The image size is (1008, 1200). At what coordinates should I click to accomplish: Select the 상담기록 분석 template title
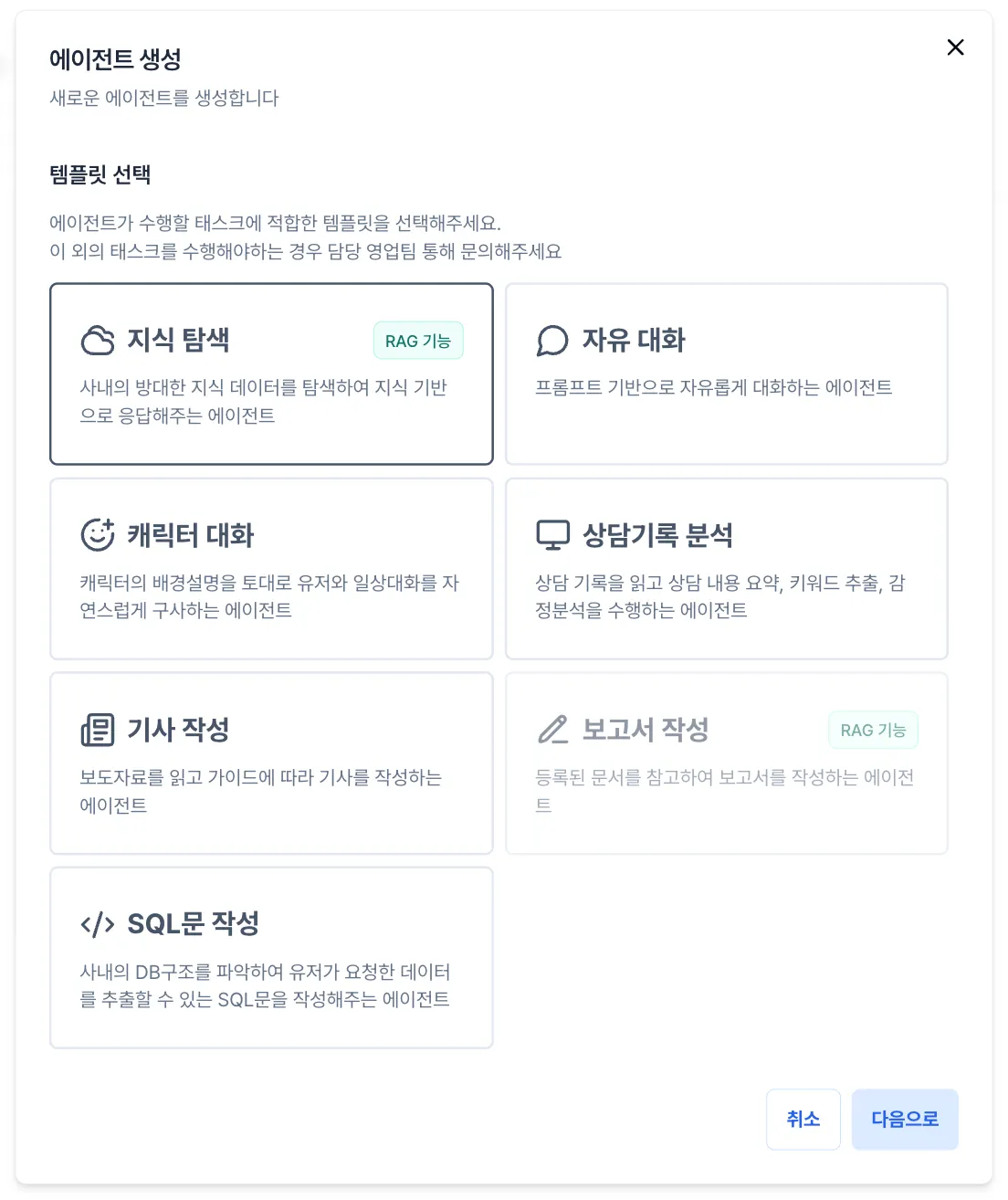click(x=657, y=535)
